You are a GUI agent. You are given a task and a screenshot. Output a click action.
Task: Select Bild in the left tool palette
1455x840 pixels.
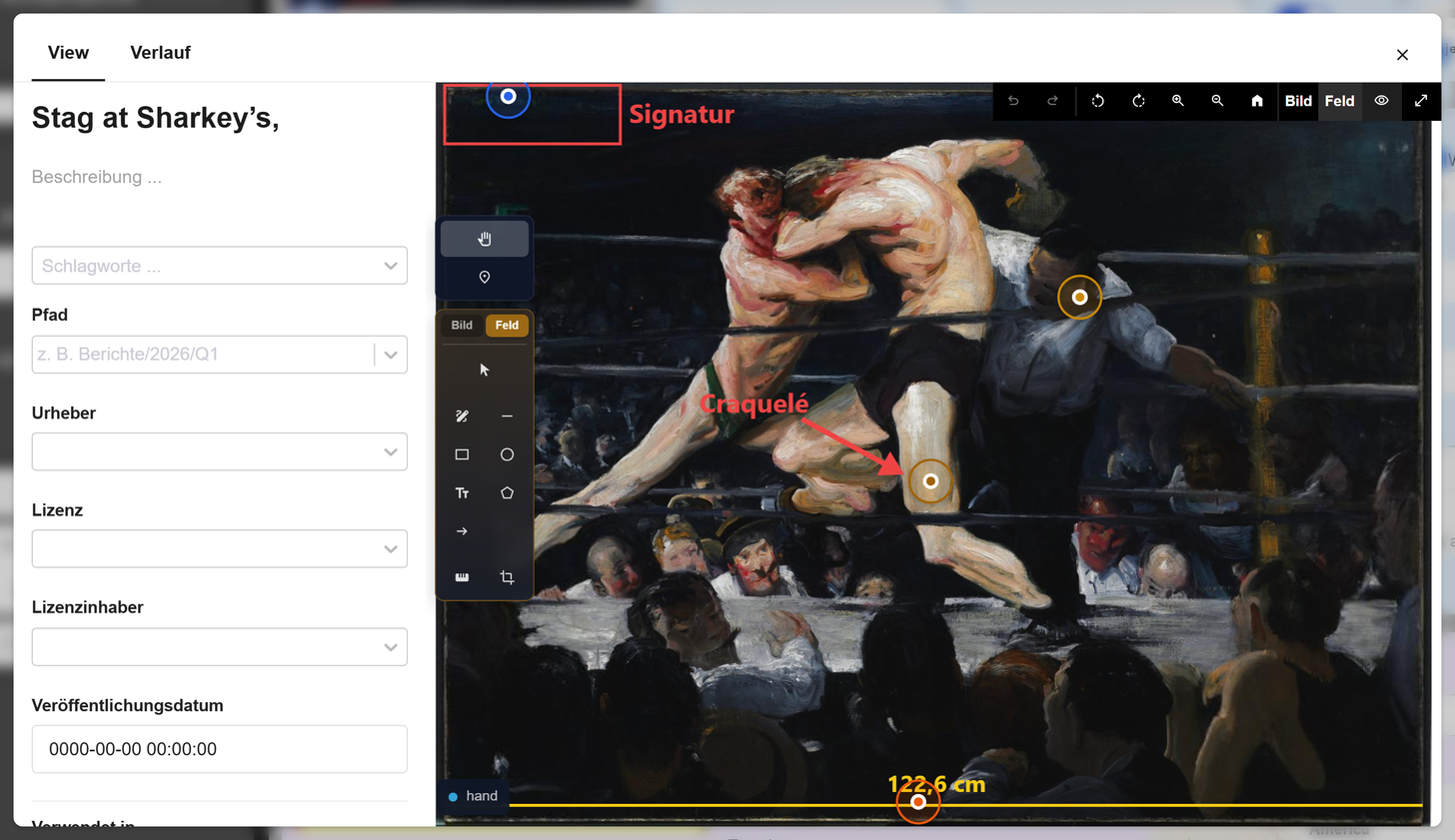(462, 325)
